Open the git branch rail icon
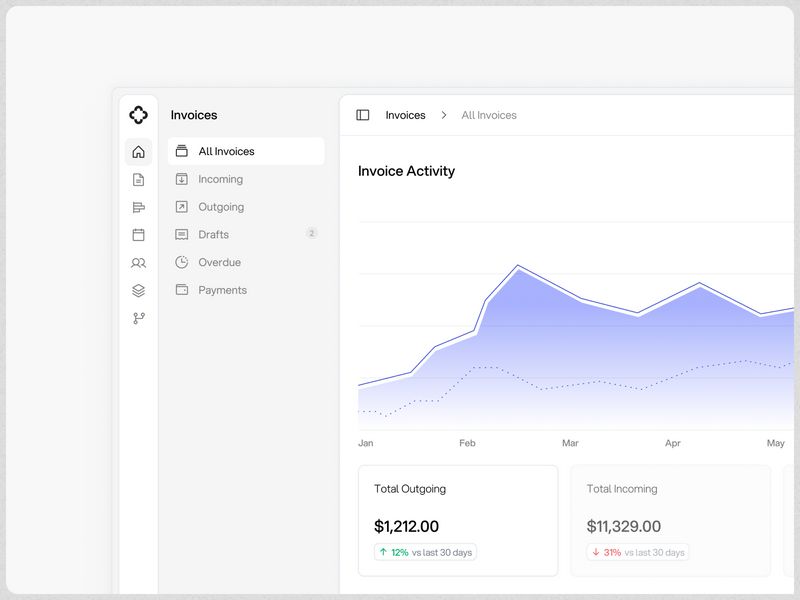This screenshot has width=800, height=600. point(139,318)
